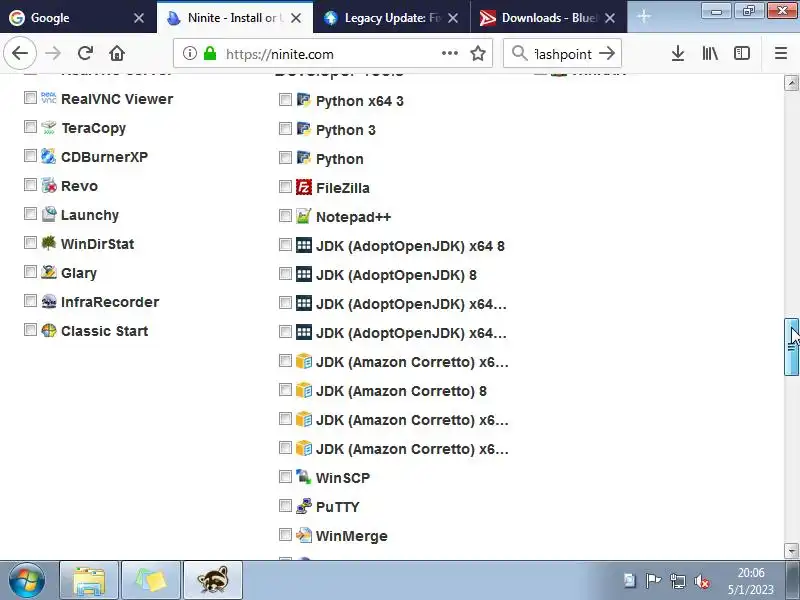Check the Notepad++ checkbox
The image size is (800, 600).
pos(285,215)
